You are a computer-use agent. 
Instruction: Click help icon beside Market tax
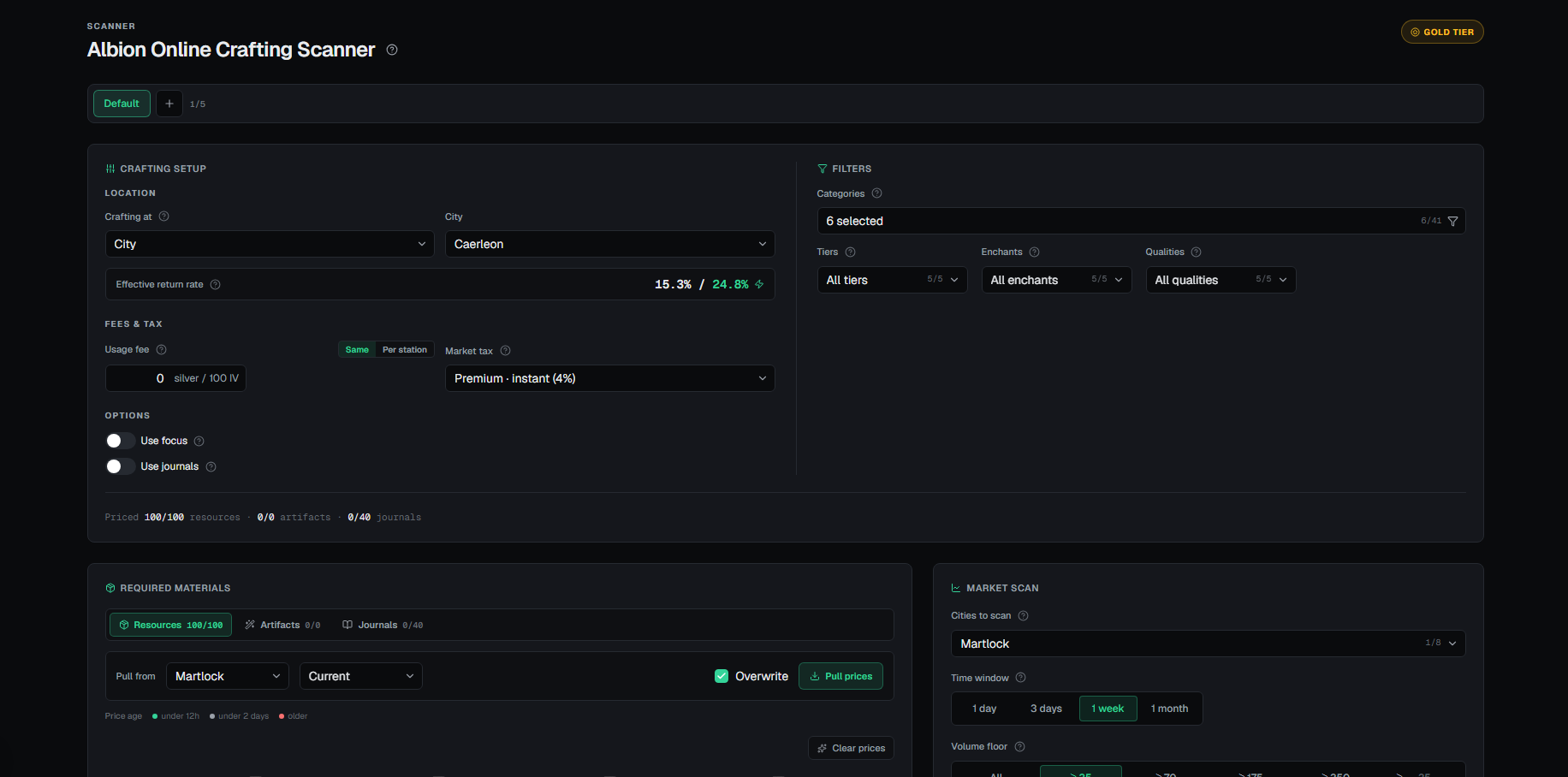coord(506,351)
